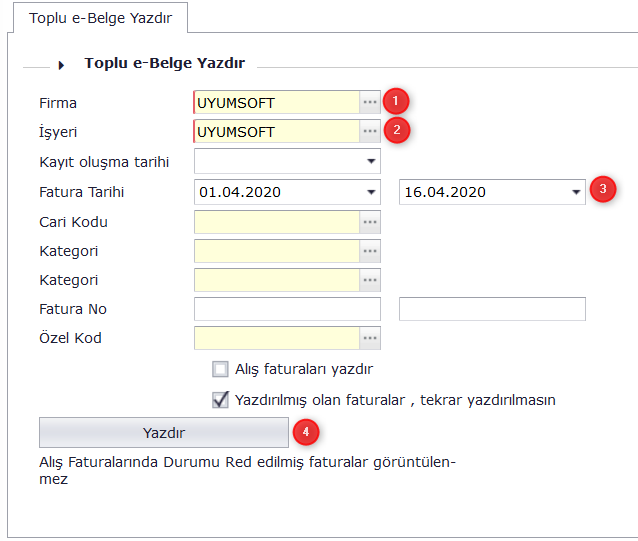This screenshot has height=541, width=638.
Task: Click the Özel Kod ellipsis lookup button
Action: [370, 338]
